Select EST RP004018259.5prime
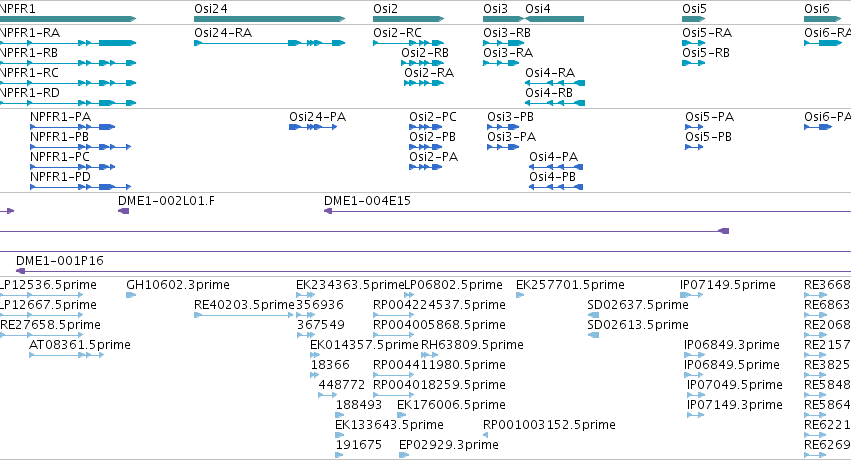Screen dimensions: 851x460 point(393,395)
